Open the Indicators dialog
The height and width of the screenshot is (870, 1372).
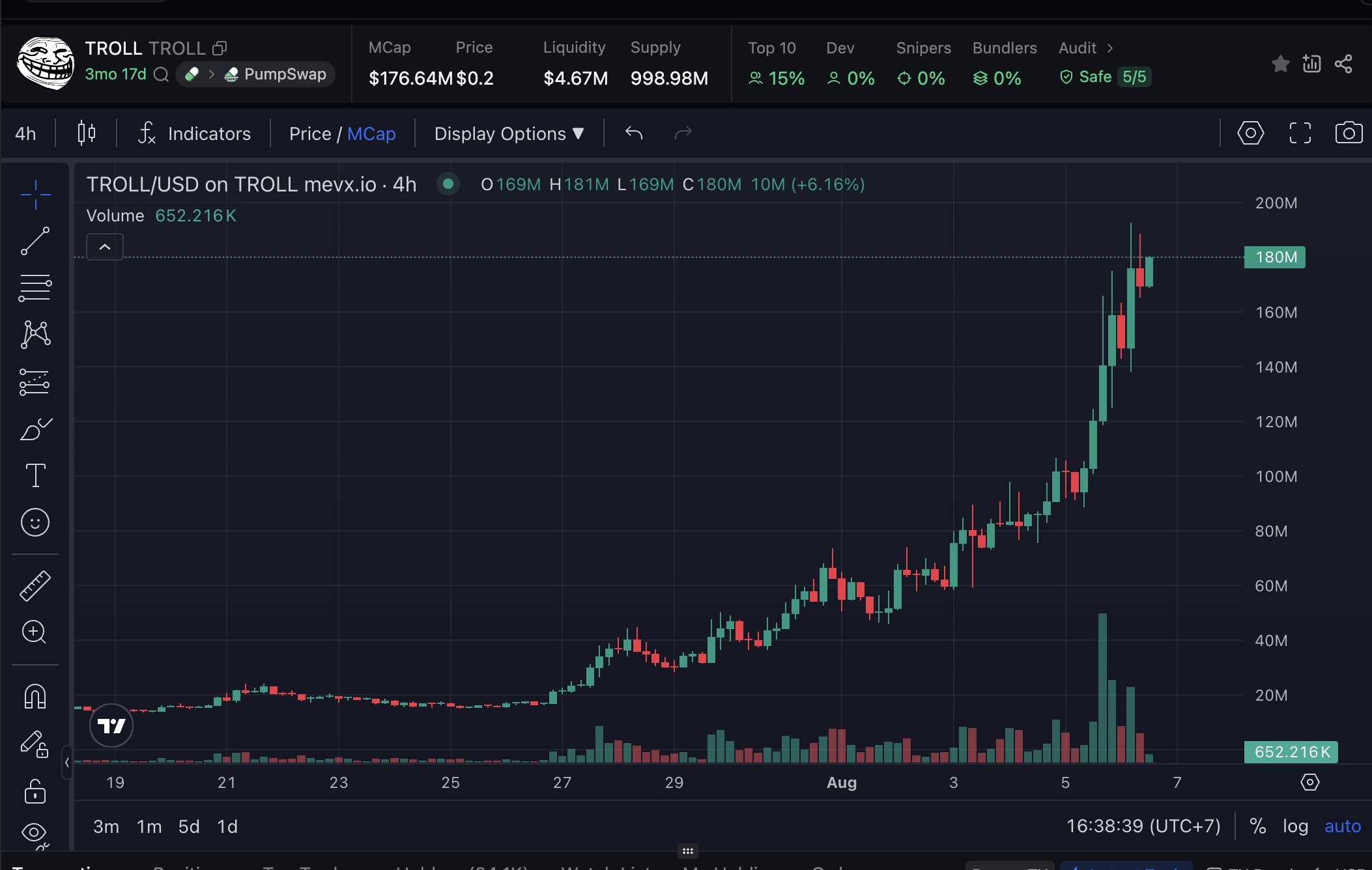[x=194, y=133]
